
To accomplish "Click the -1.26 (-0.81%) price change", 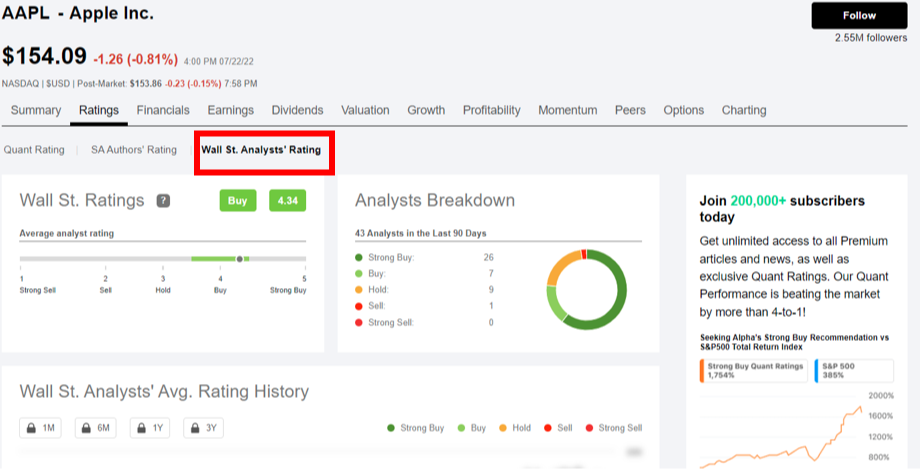I will (136, 59).
